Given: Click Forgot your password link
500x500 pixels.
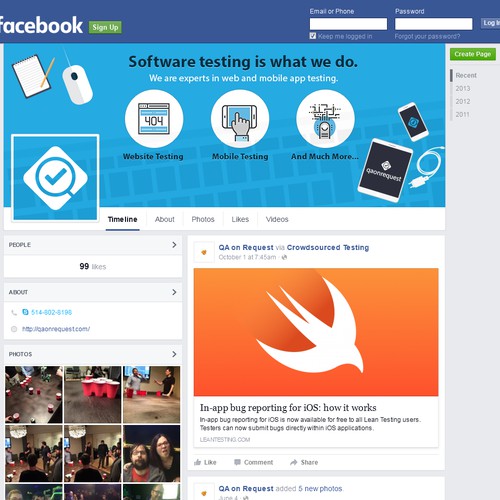Looking at the screenshot, I should coord(427,36).
